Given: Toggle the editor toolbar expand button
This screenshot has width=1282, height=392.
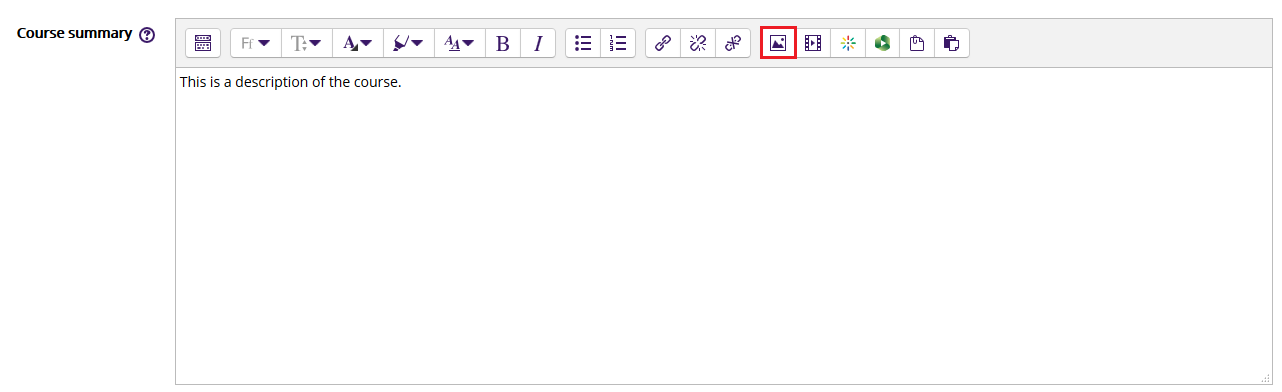Looking at the screenshot, I should click(x=203, y=43).
